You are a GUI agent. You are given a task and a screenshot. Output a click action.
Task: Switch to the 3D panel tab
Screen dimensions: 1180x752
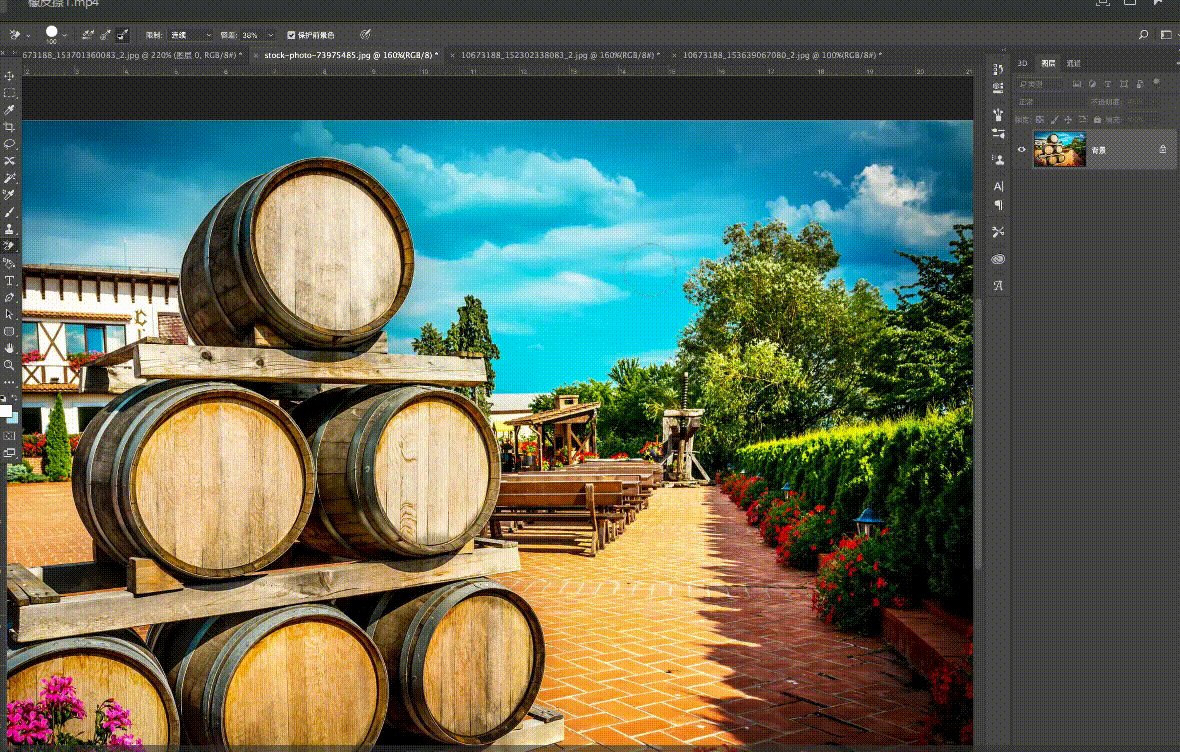[x=1022, y=63]
